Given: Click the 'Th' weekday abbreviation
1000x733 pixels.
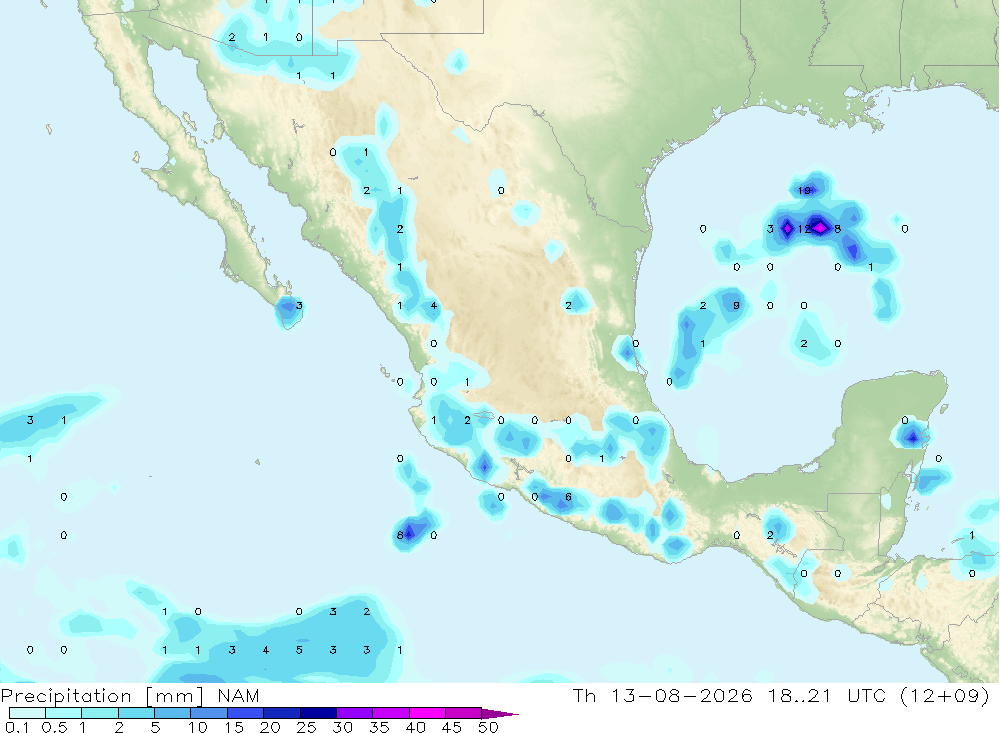Looking at the screenshot, I should point(584,695).
